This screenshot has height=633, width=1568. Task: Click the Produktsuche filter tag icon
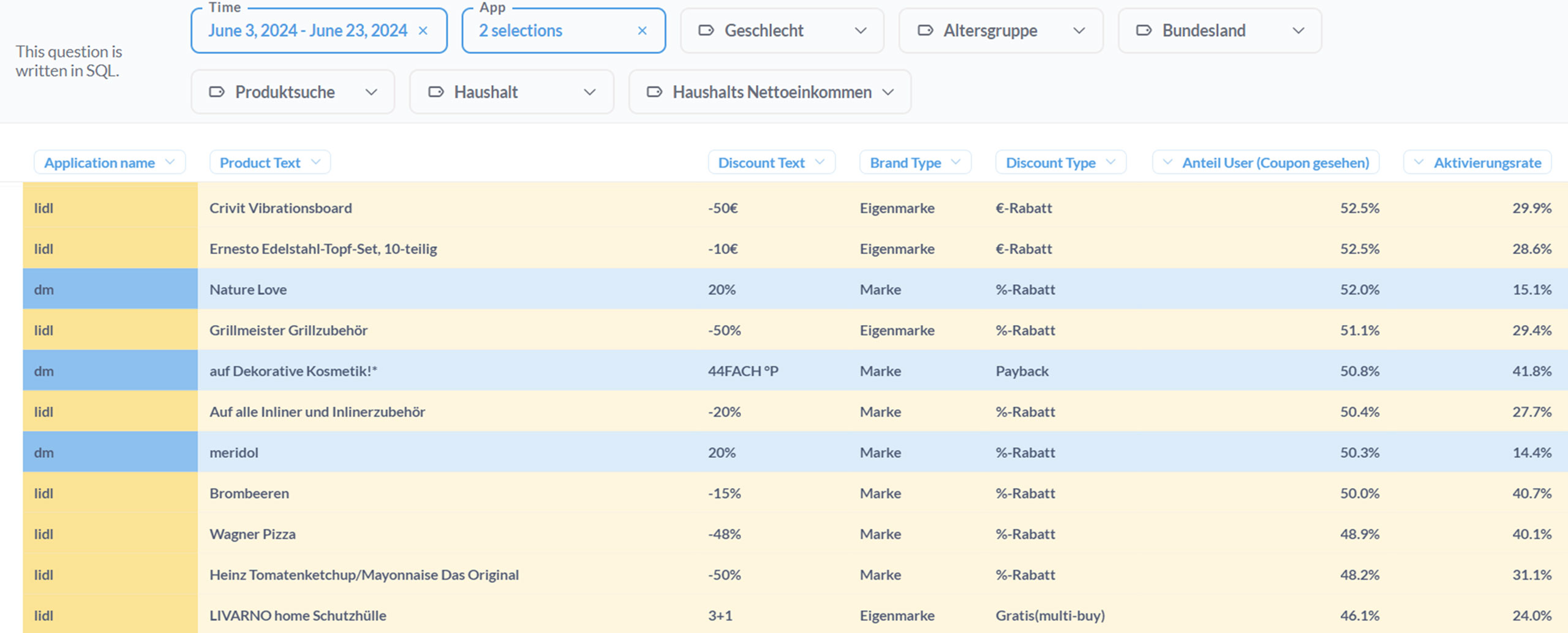217,92
